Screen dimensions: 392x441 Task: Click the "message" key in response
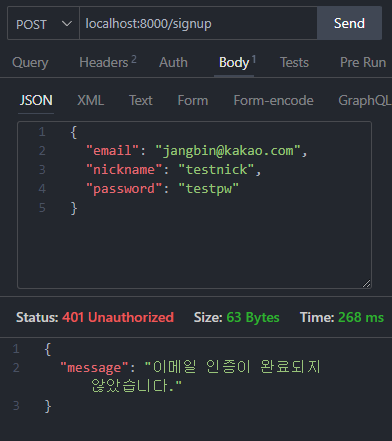tap(94, 368)
